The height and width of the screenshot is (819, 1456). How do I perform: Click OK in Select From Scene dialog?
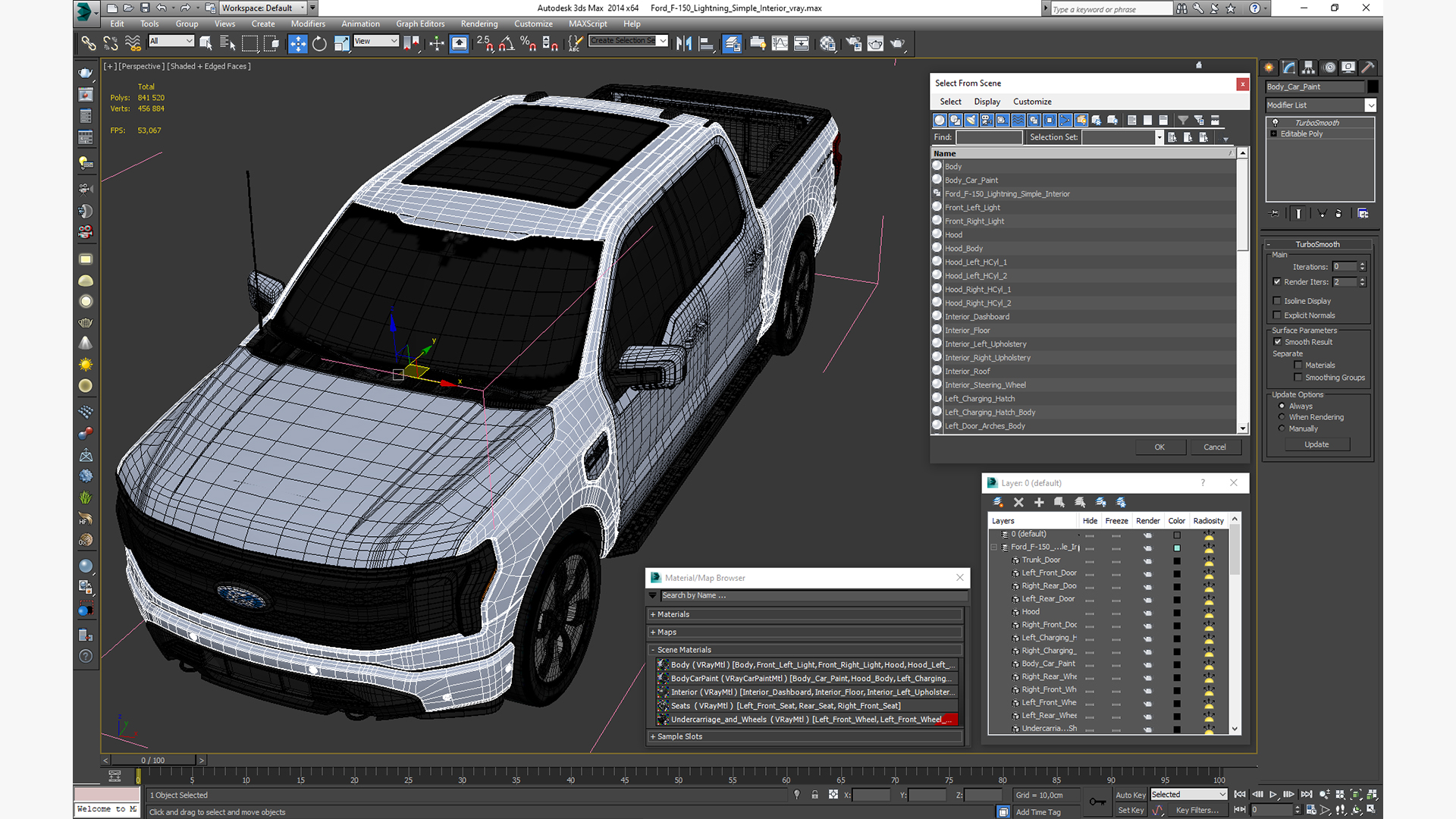(x=1159, y=447)
